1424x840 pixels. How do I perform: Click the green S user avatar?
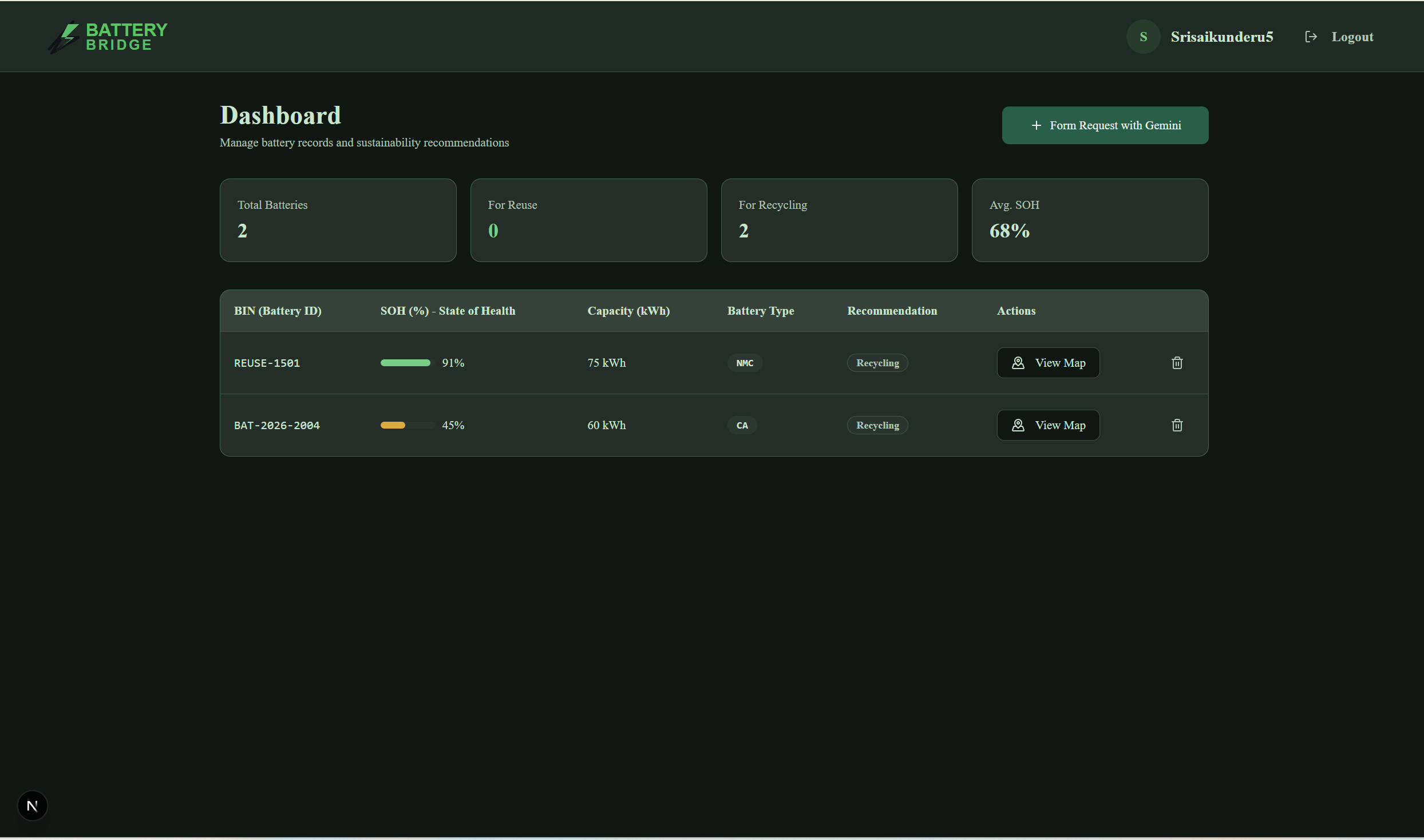[1143, 37]
